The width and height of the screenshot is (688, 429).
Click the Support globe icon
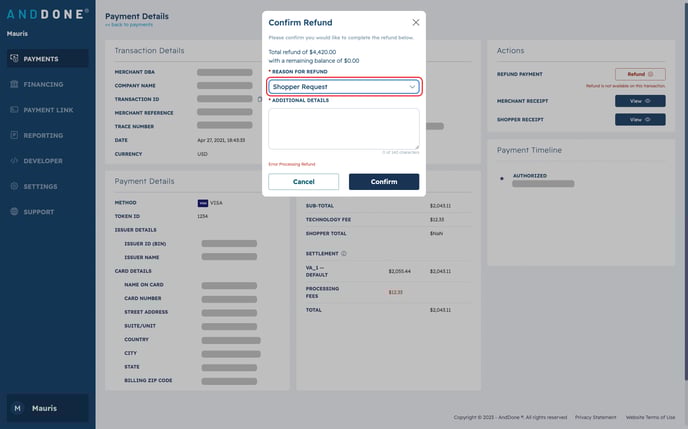(15, 212)
